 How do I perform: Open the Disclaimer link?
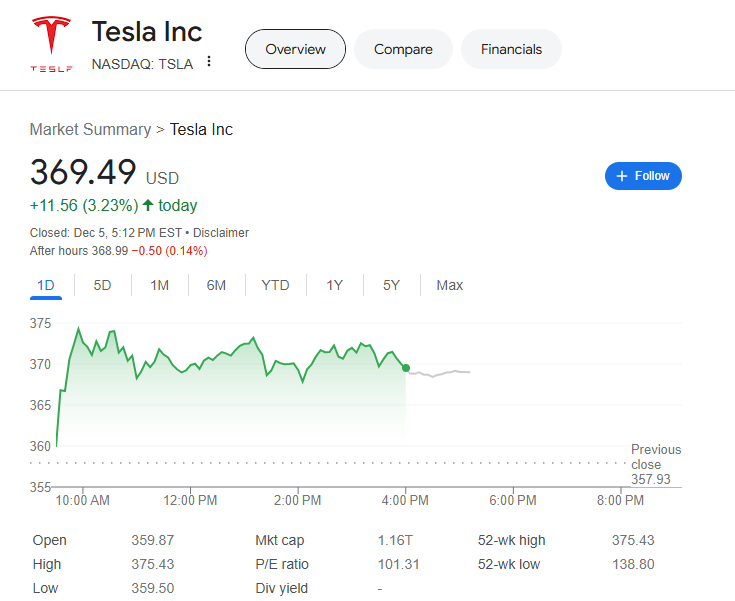(x=221, y=233)
